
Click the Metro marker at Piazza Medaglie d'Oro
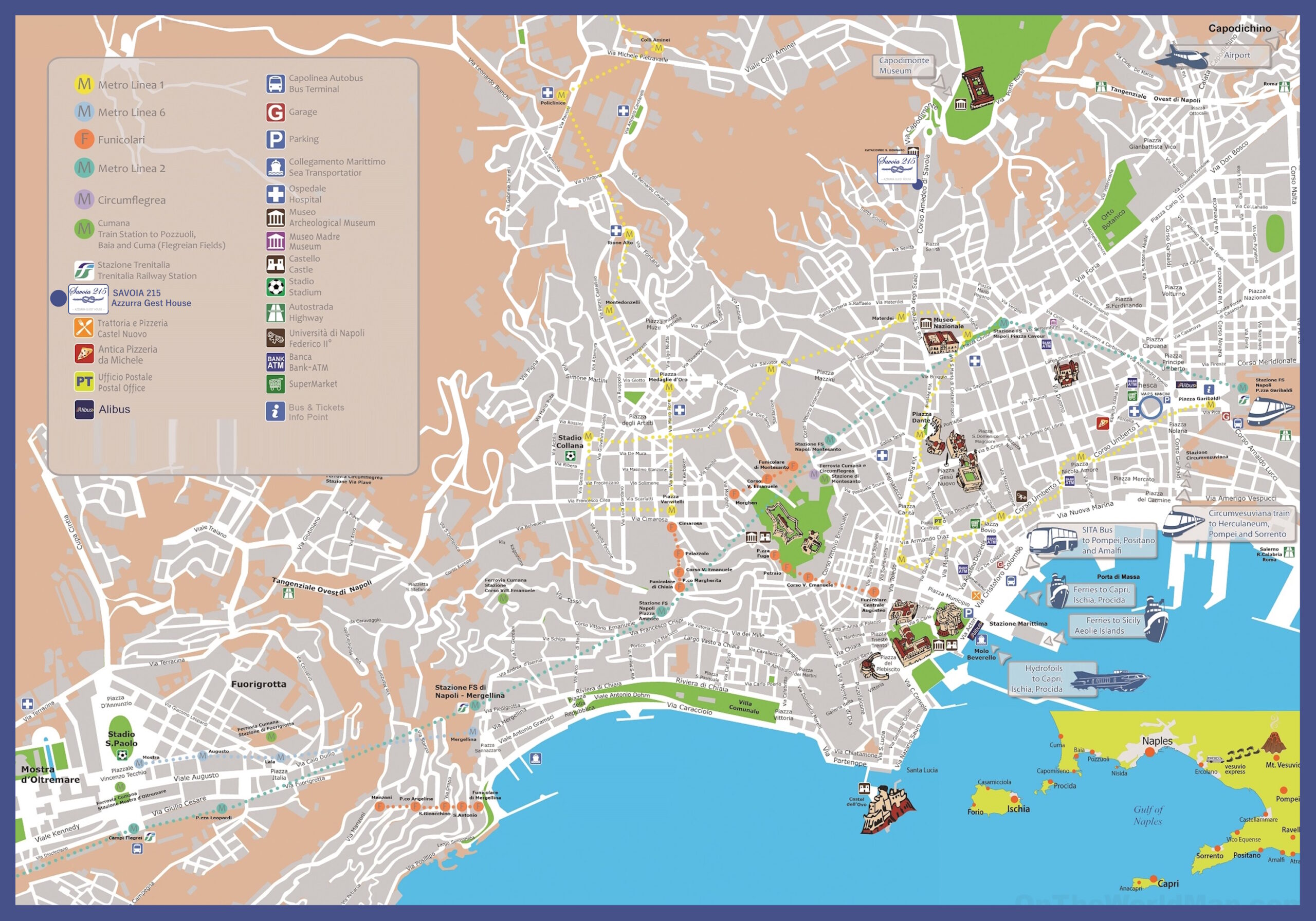pyautogui.click(x=668, y=388)
